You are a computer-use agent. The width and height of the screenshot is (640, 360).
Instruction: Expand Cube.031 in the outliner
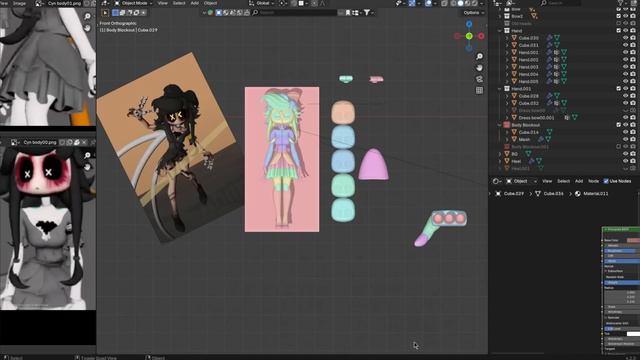507,45
